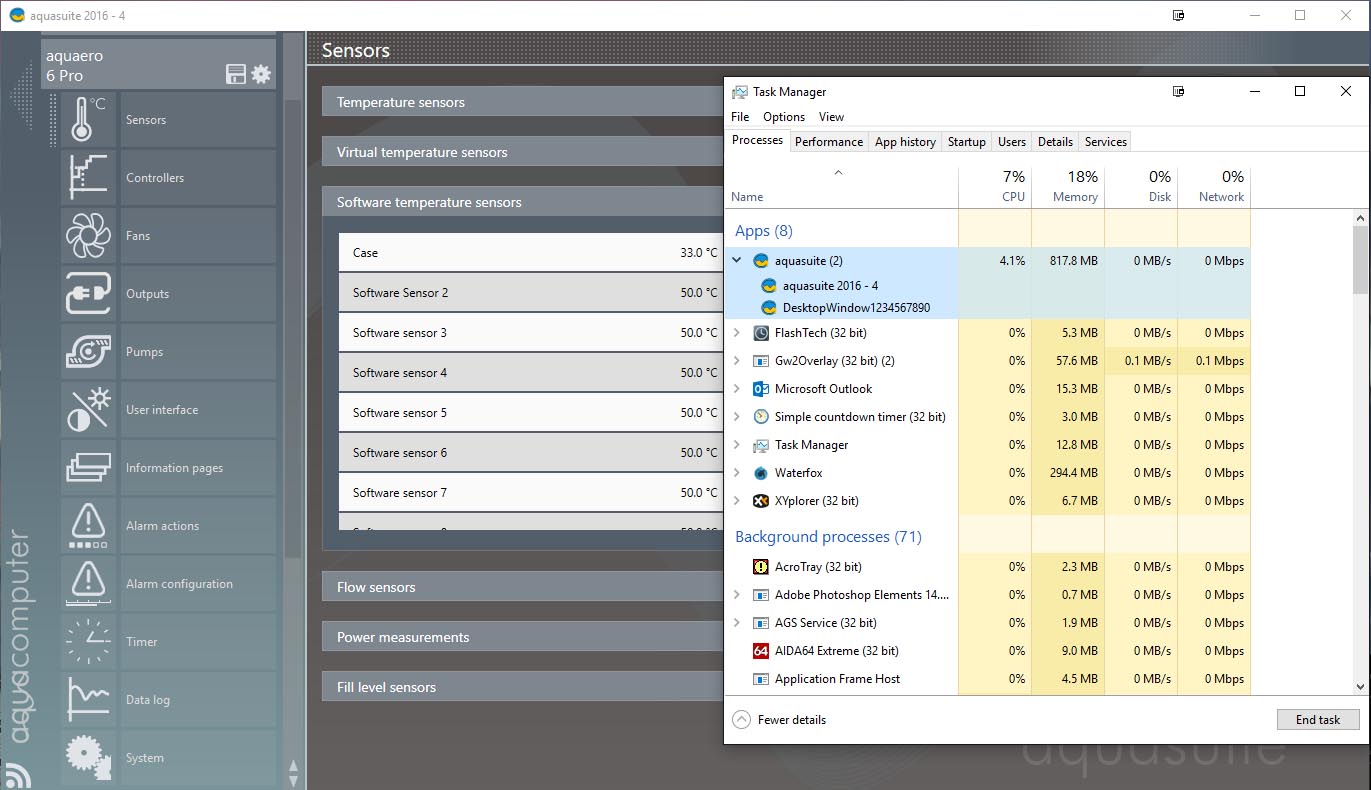Click the End task button
1371x790 pixels.
pyautogui.click(x=1317, y=720)
